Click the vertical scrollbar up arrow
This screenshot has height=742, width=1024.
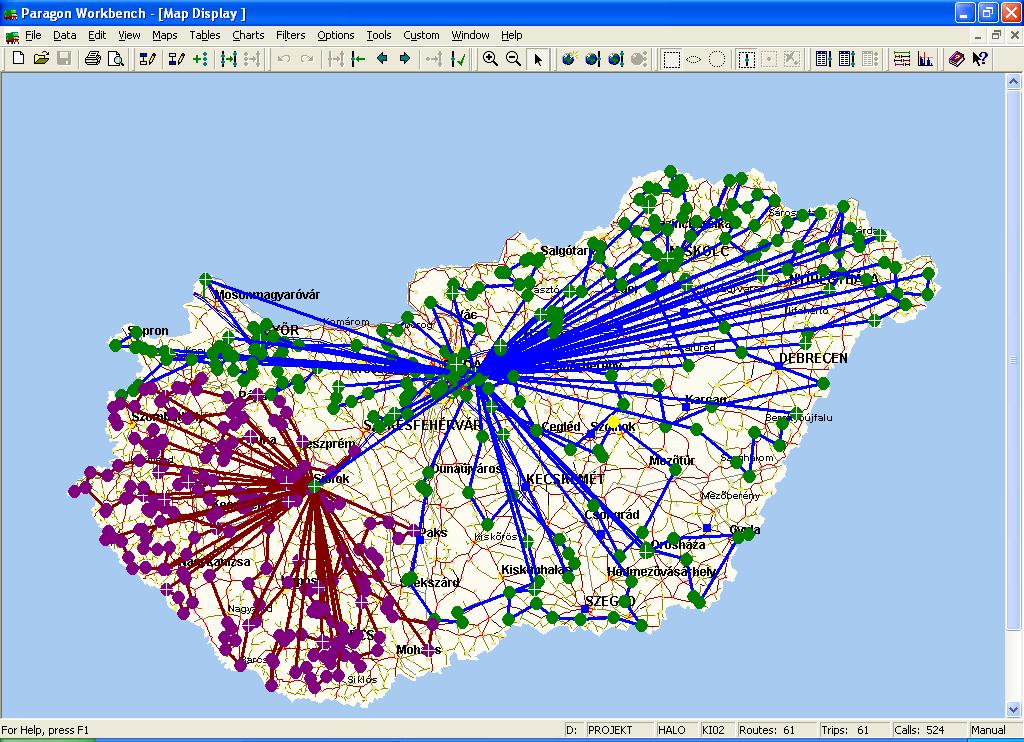click(1014, 82)
